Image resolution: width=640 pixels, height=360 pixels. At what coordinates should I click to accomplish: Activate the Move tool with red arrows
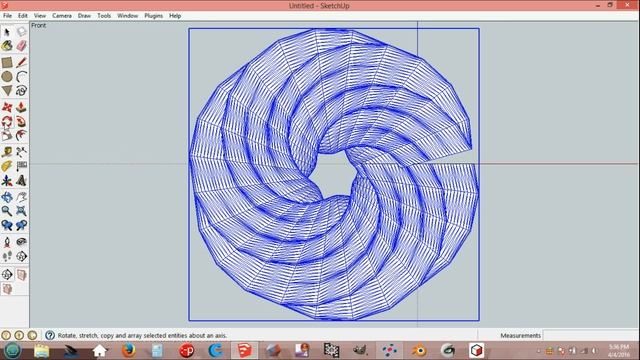tap(7, 107)
